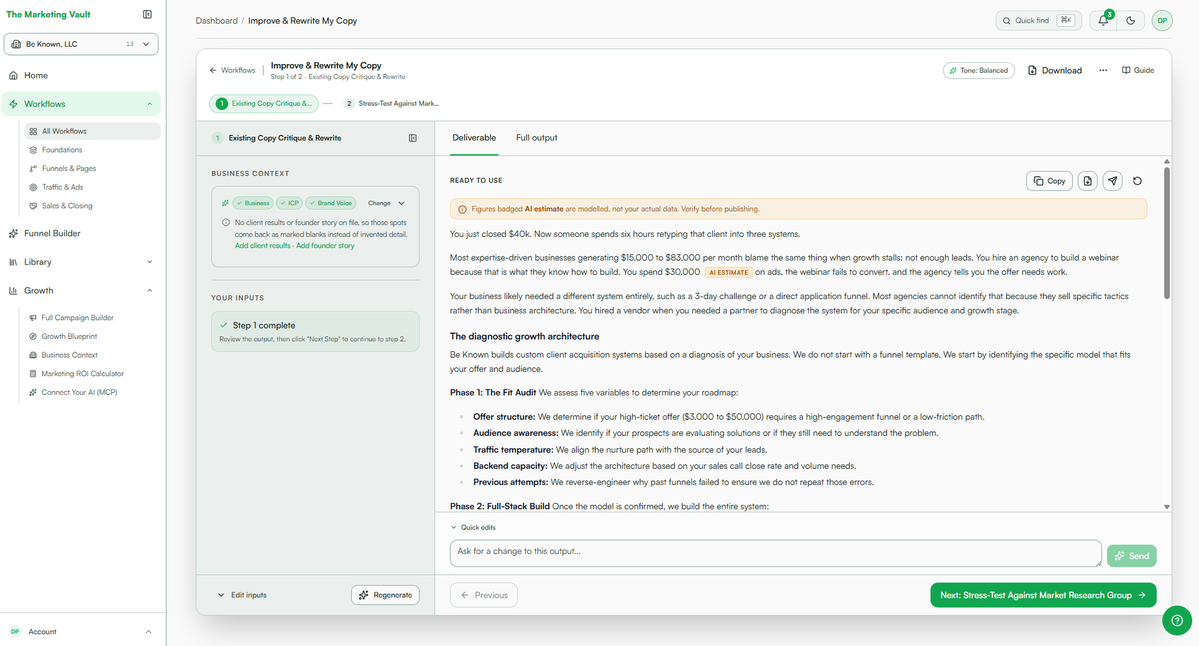1199x646 pixels.
Task: Collapse the Existing Copy Critique panel icon
Action: point(412,138)
